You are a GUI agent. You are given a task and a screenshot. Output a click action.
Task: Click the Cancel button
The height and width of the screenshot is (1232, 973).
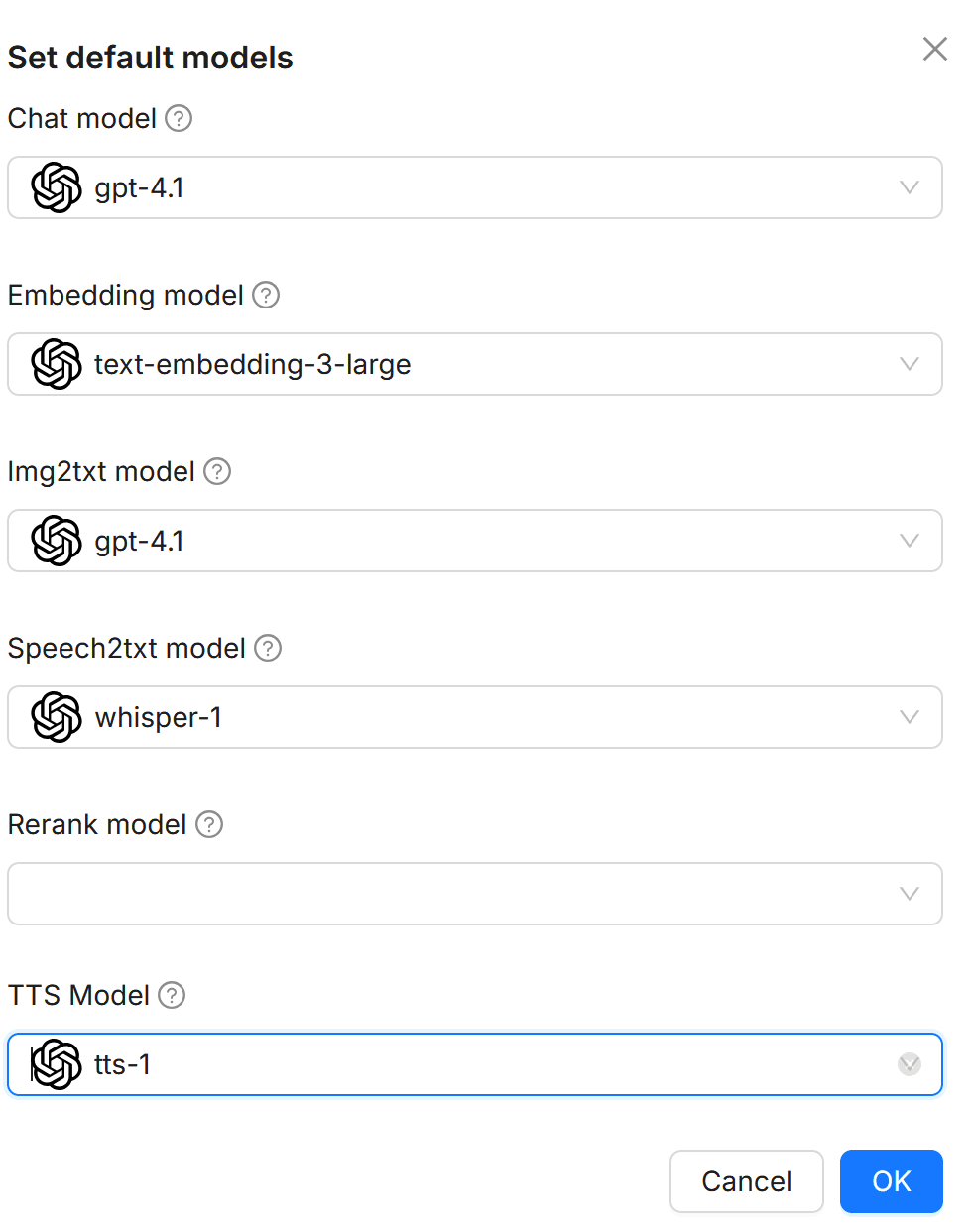tap(746, 1181)
